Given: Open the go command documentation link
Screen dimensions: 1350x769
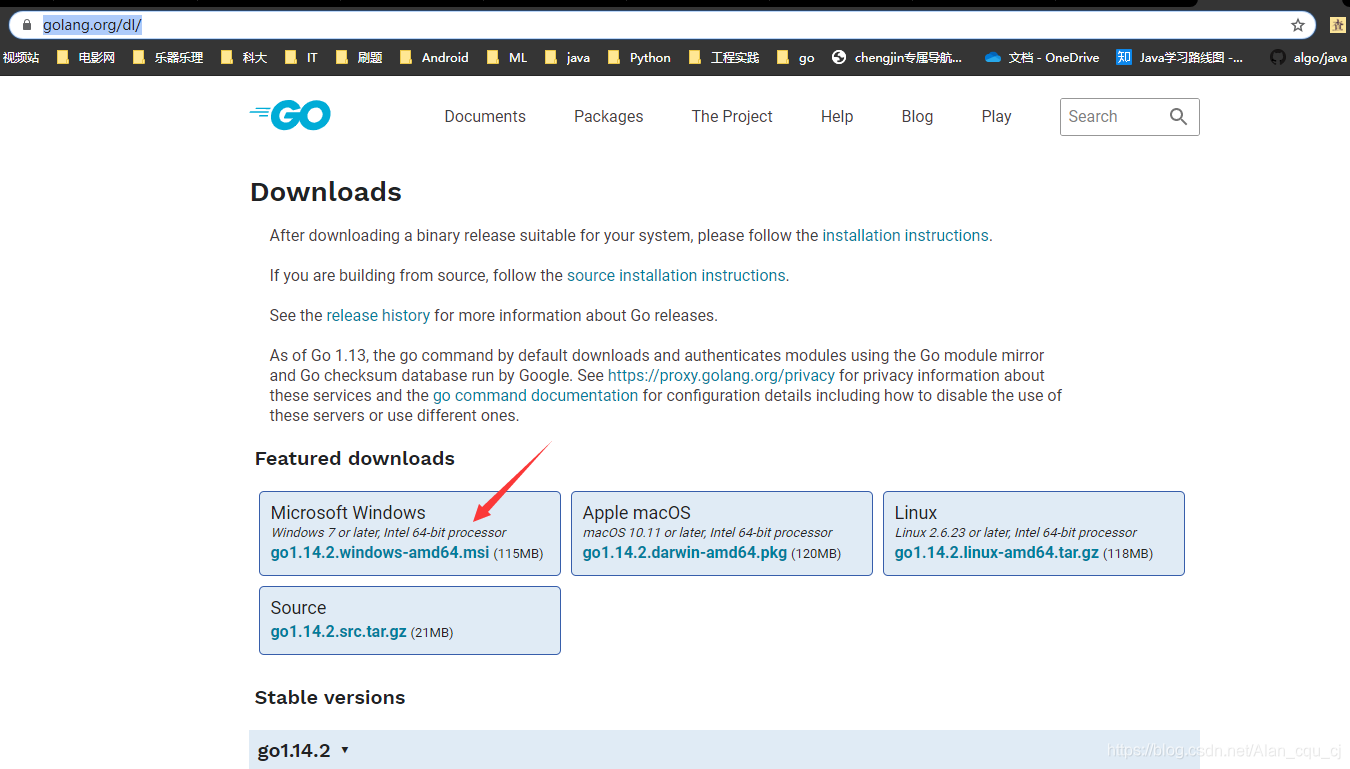Looking at the screenshot, I should click(535, 396).
